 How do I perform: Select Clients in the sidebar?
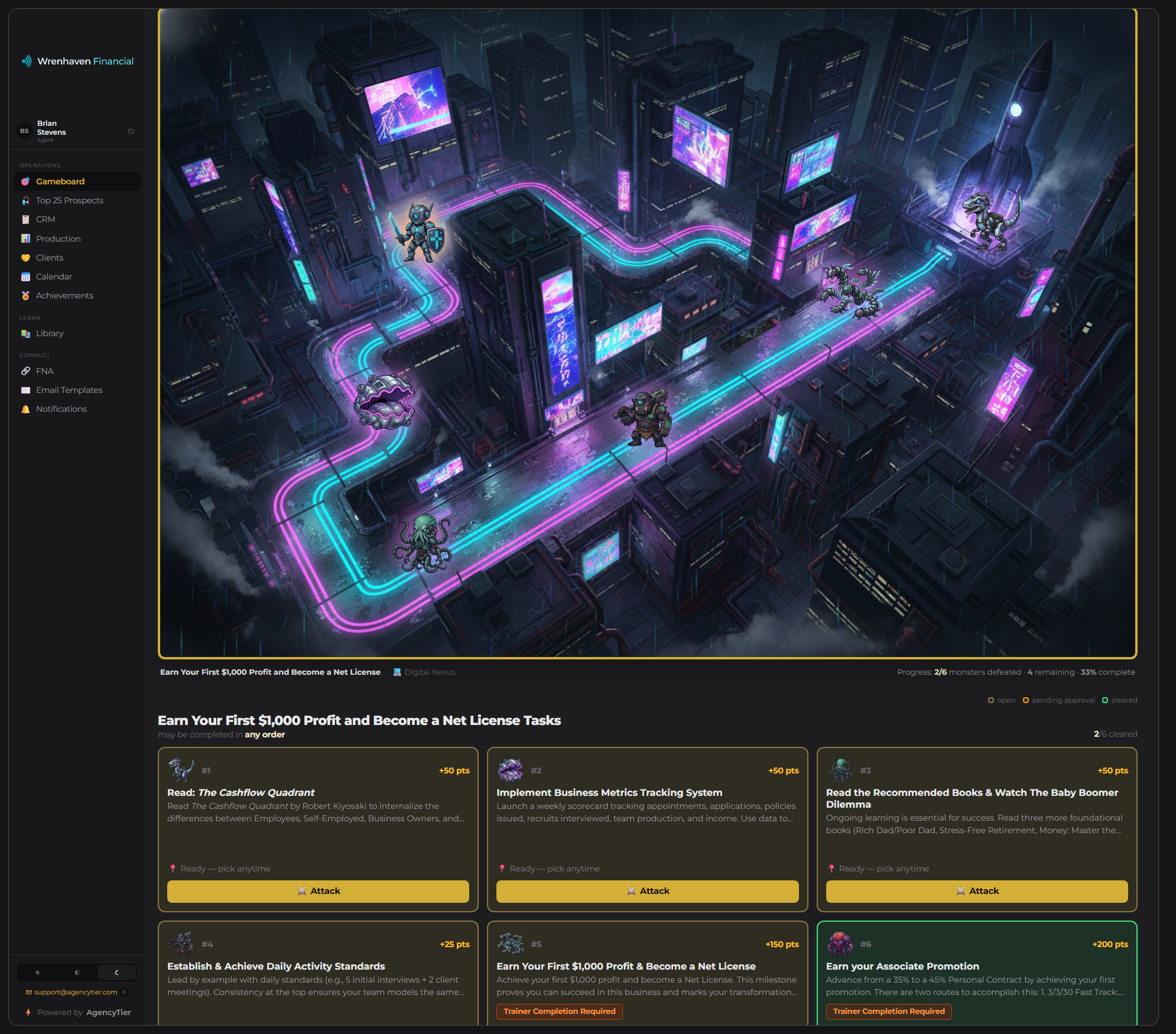tap(77, 258)
